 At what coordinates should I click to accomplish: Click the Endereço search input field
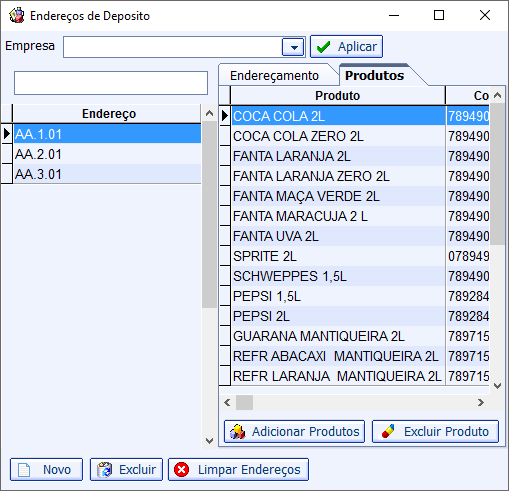(111, 83)
